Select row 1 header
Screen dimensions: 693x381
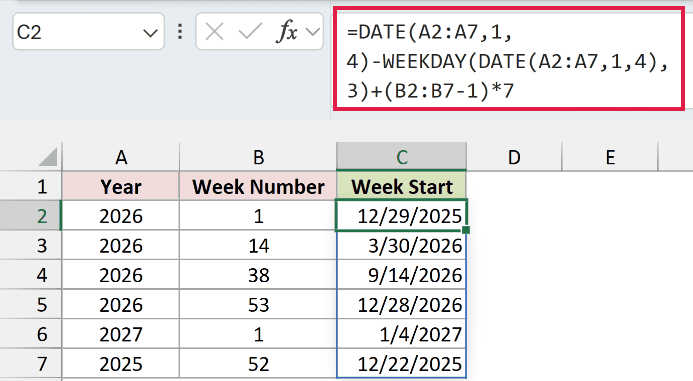pyautogui.click(x=30, y=186)
